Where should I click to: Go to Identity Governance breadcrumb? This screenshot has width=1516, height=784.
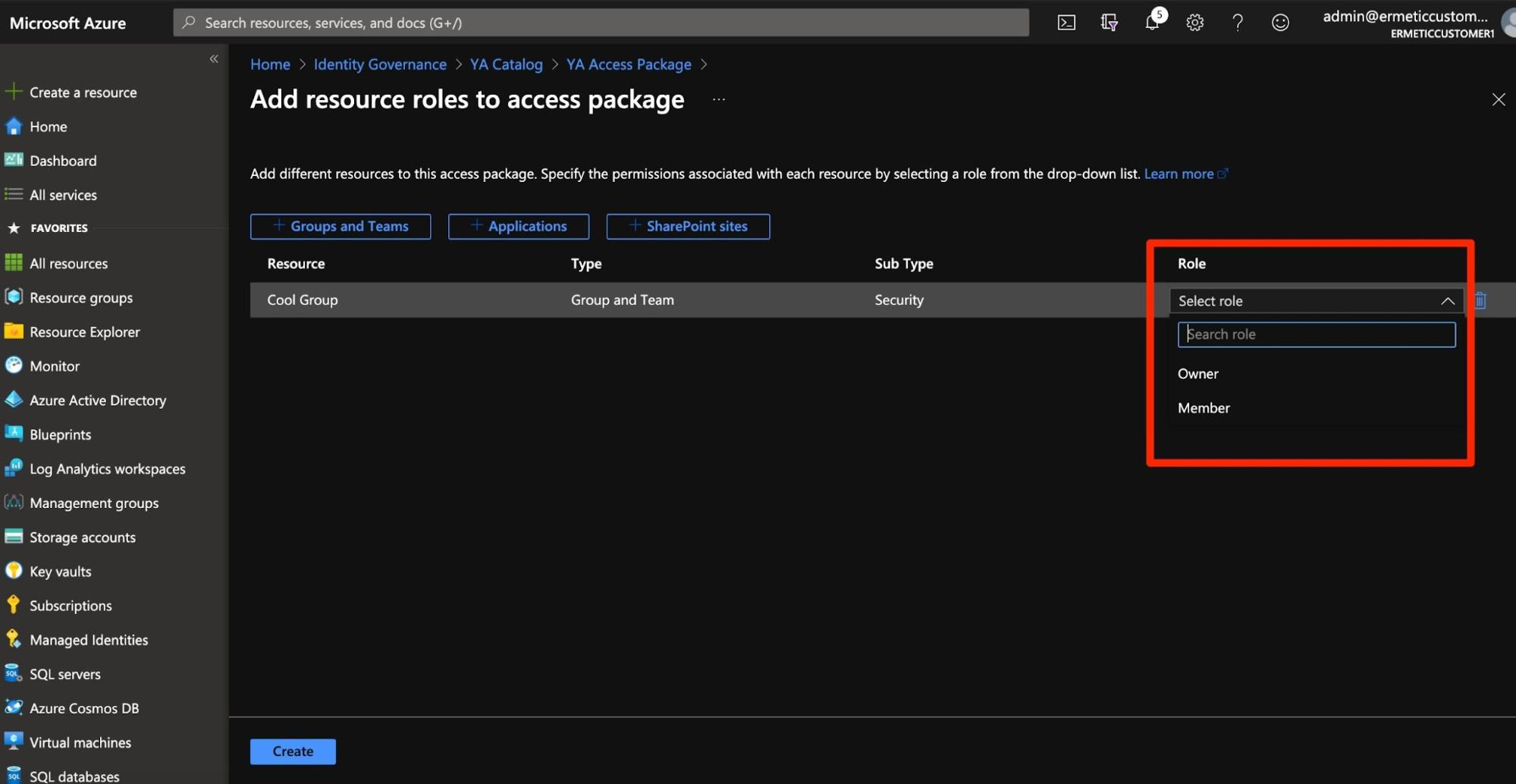pyautogui.click(x=380, y=64)
